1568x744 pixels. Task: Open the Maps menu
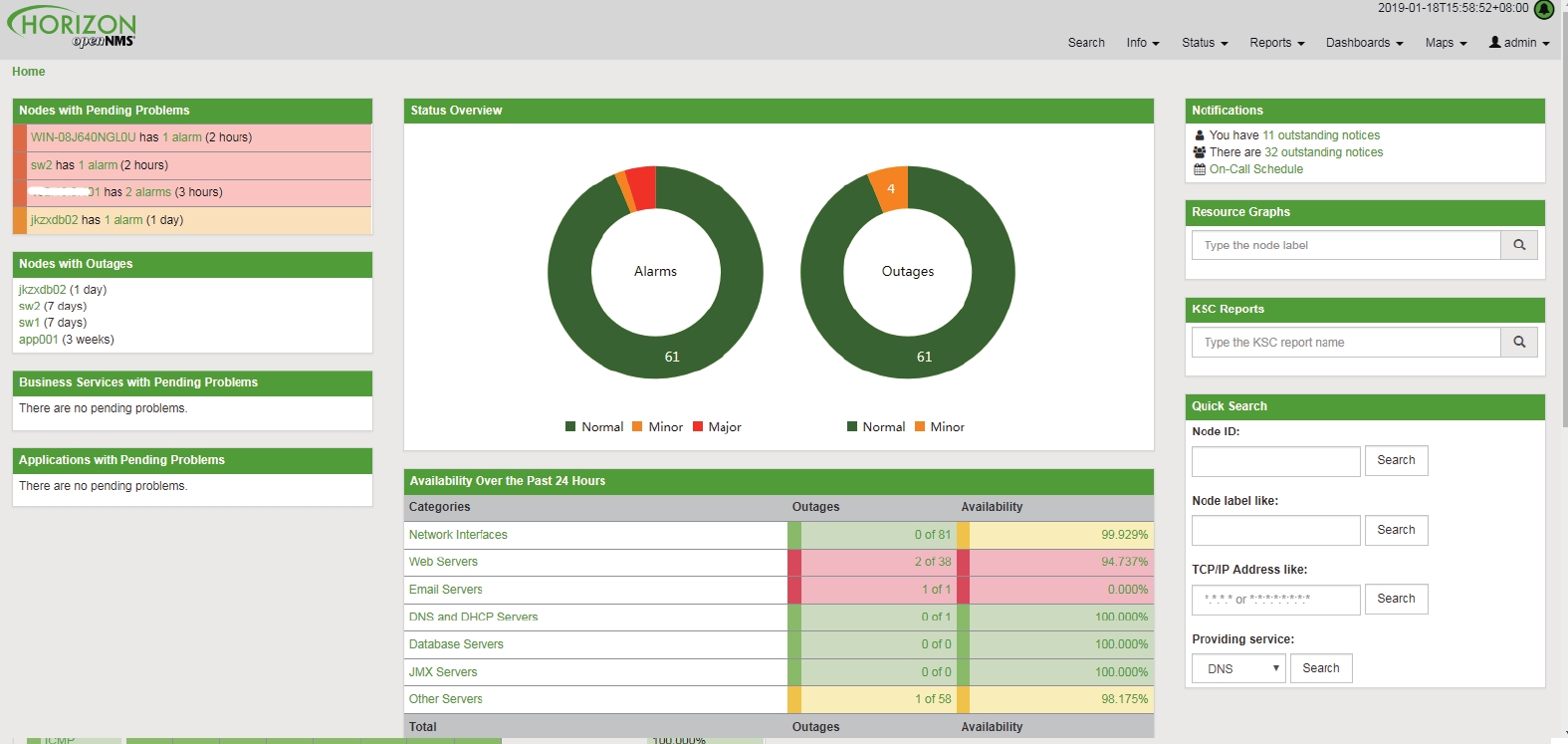coord(1446,43)
